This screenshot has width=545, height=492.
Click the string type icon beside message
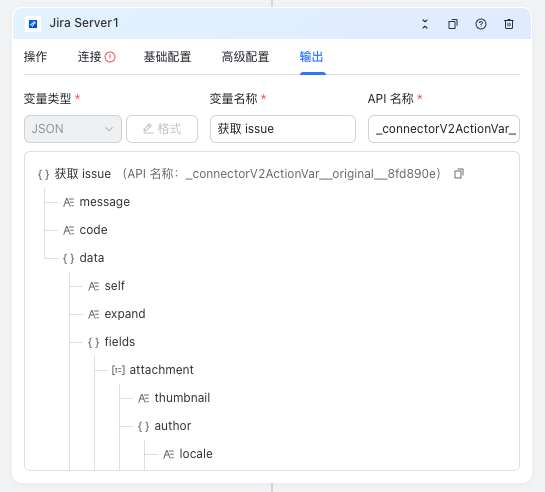[68, 202]
